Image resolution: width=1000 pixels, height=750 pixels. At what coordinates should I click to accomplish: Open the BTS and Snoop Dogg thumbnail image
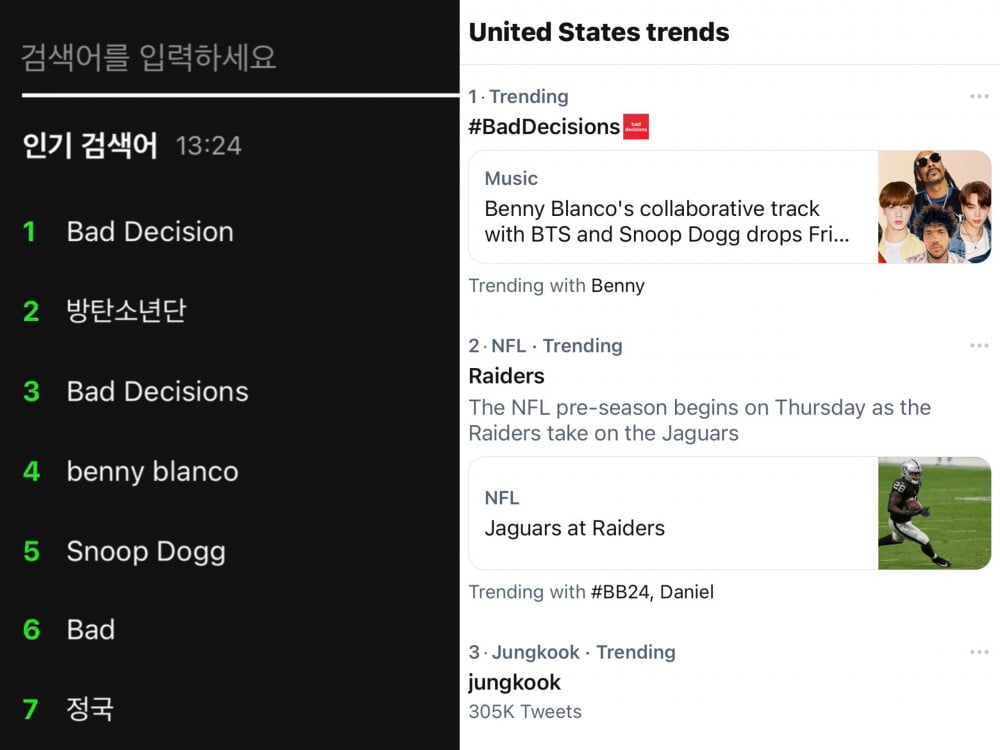tap(934, 207)
